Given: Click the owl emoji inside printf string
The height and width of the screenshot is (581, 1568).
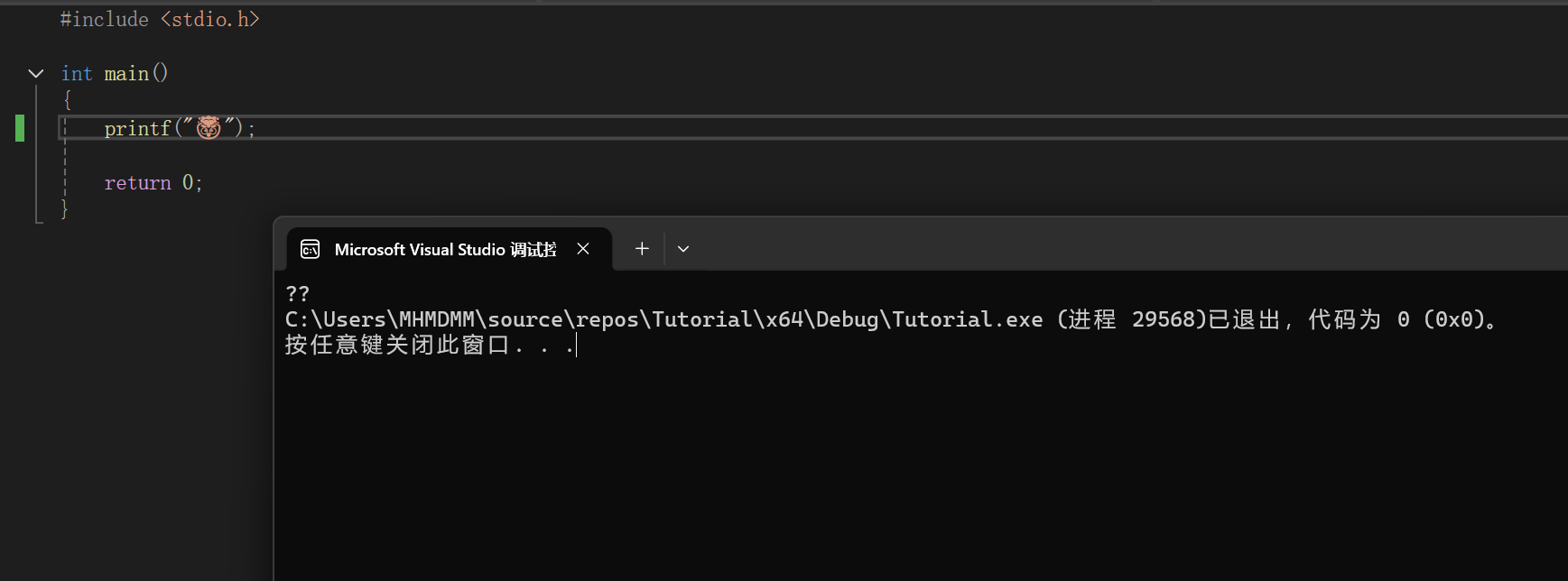Looking at the screenshot, I should (x=209, y=128).
